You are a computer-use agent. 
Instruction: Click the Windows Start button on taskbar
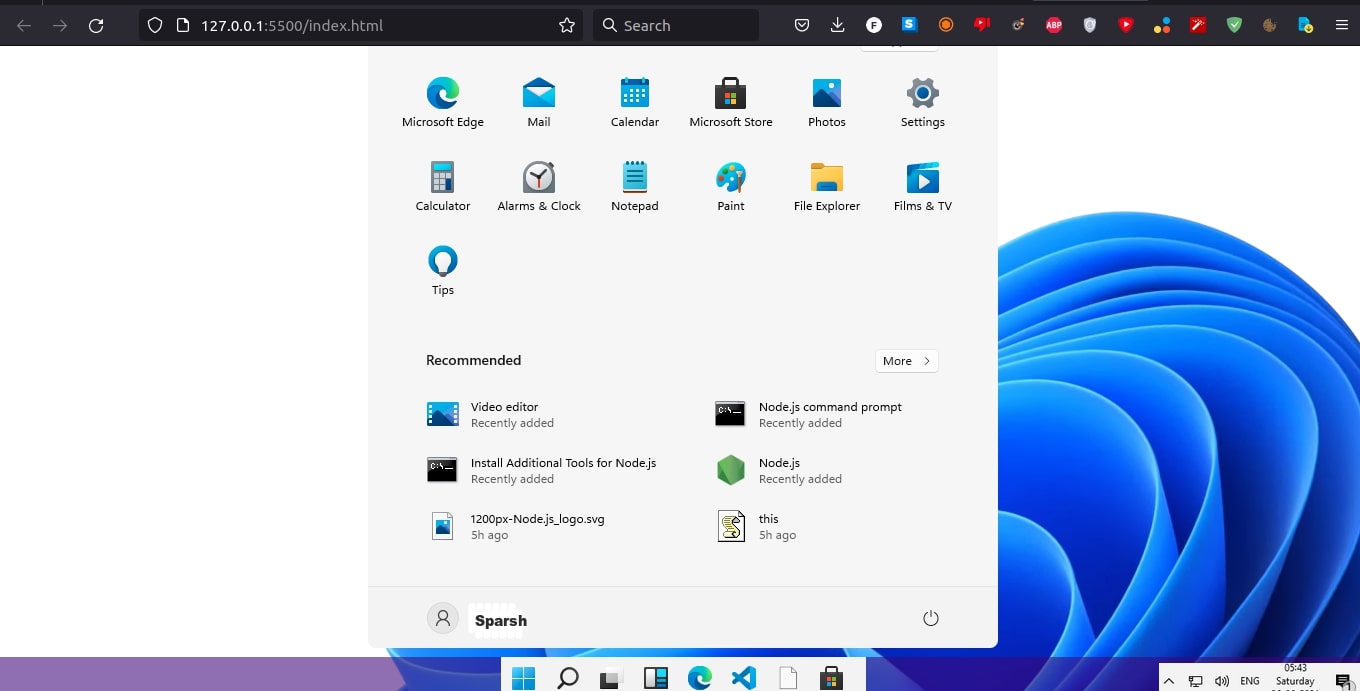point(524,678)
